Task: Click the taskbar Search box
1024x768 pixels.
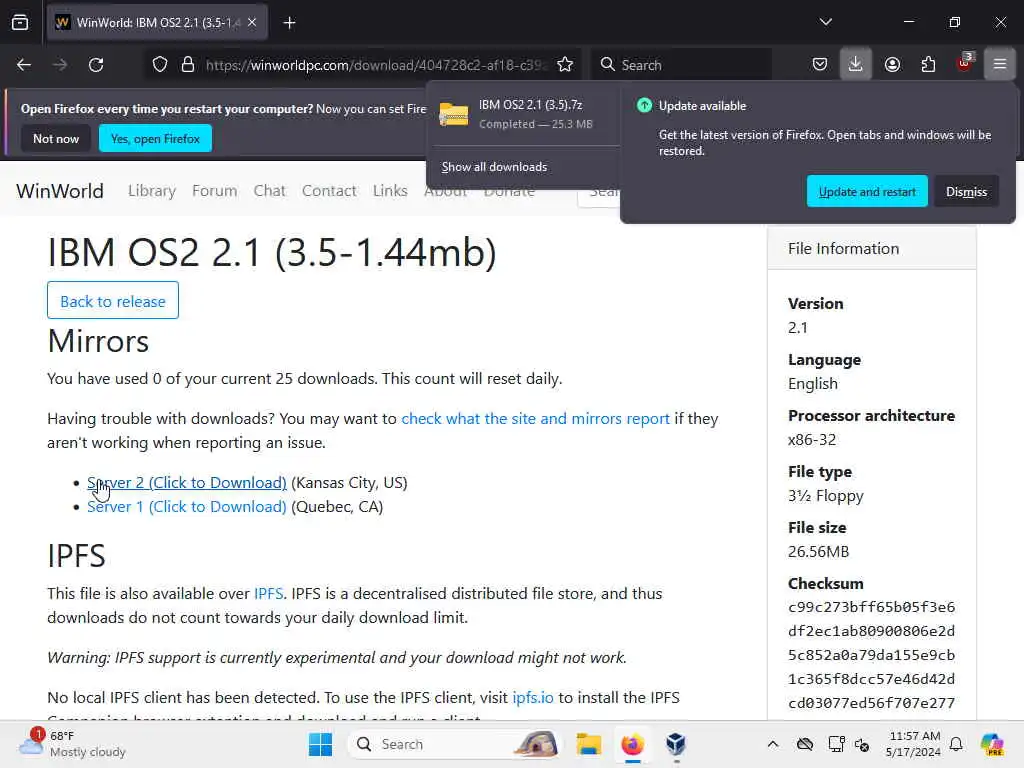Action: tap(455, 744)
